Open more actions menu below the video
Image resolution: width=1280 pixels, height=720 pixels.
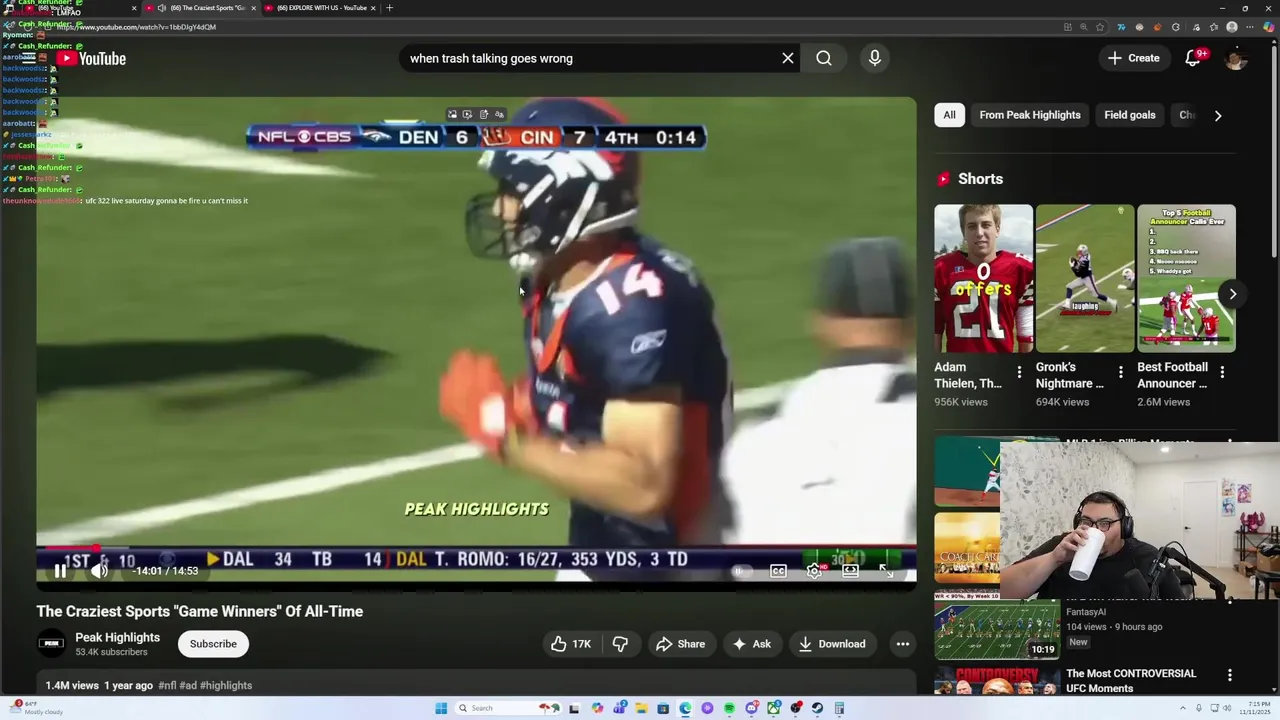903,644
